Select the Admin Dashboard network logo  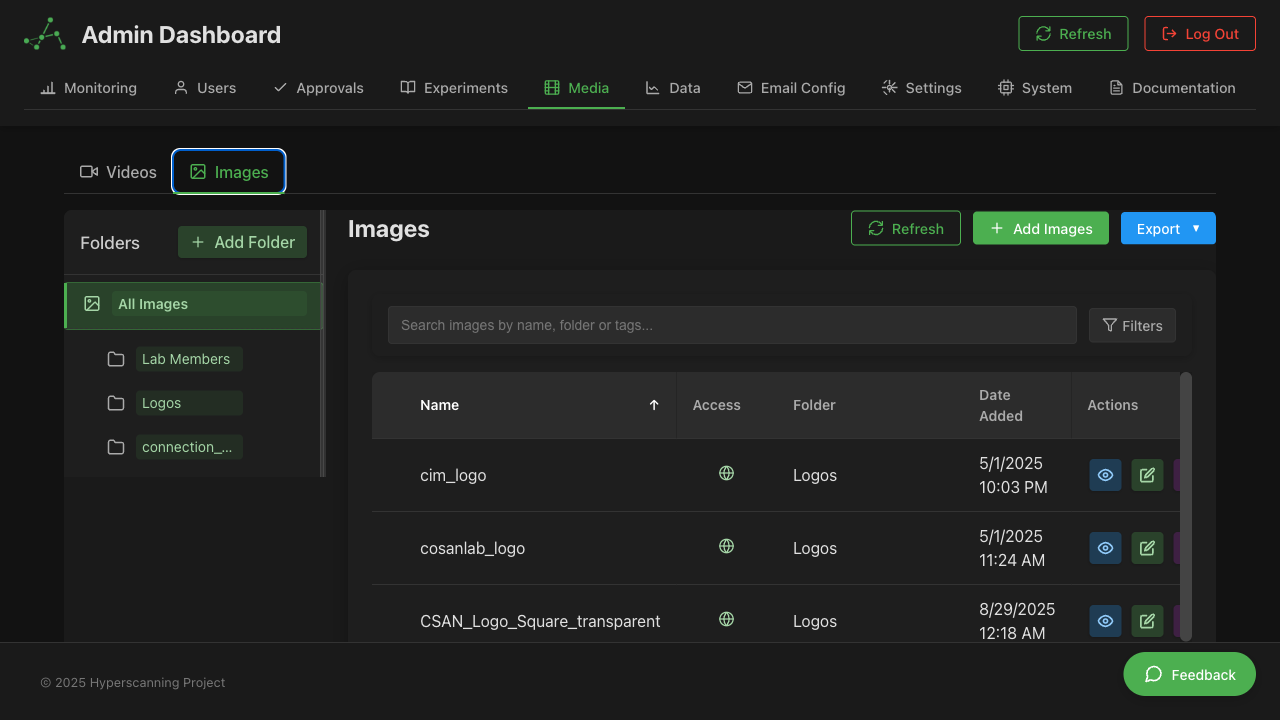click(44, 33)
